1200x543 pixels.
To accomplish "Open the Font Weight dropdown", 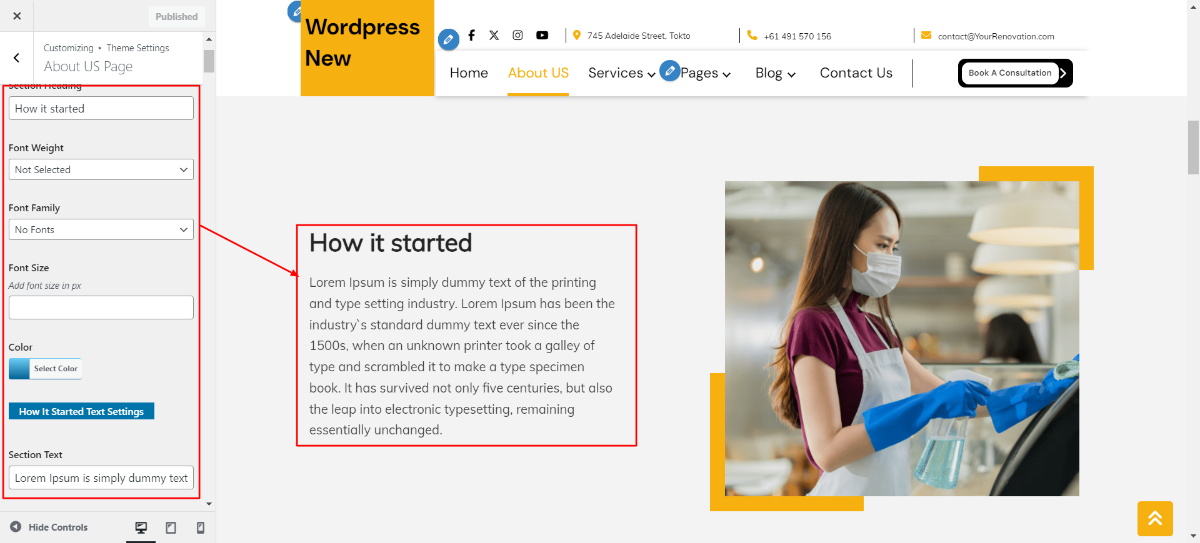I will [101, 170].
